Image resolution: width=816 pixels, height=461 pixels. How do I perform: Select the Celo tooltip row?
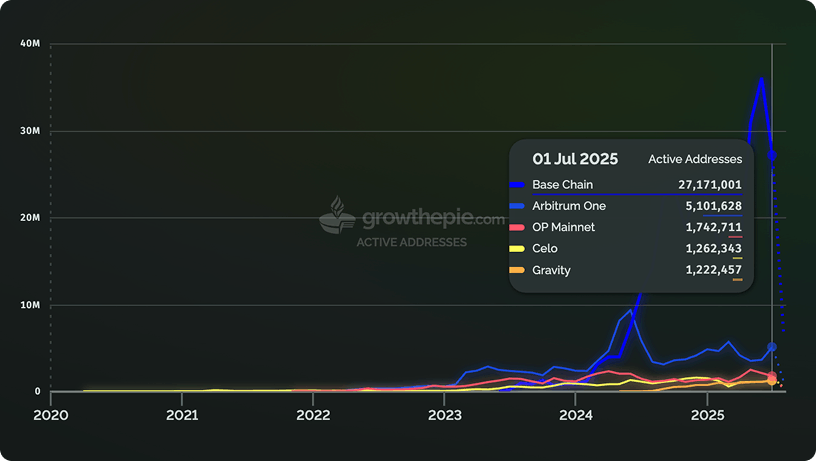pyautogui.click(x=626, y=249)
